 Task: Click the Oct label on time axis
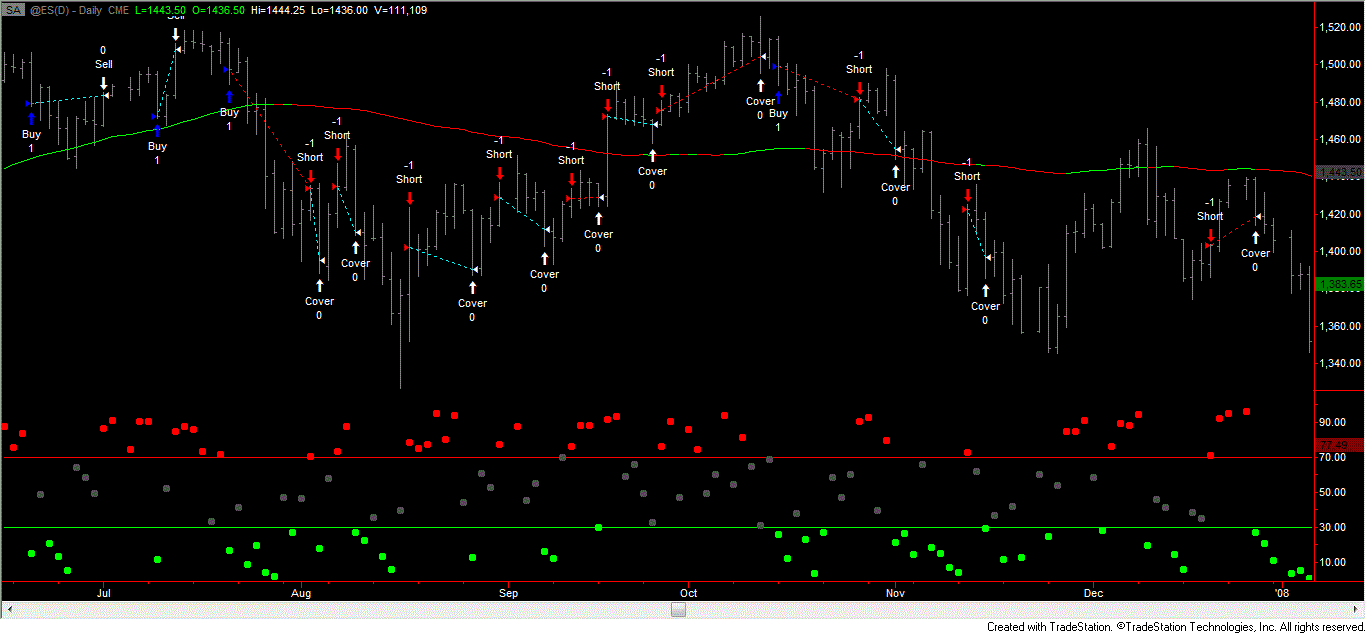688,593
